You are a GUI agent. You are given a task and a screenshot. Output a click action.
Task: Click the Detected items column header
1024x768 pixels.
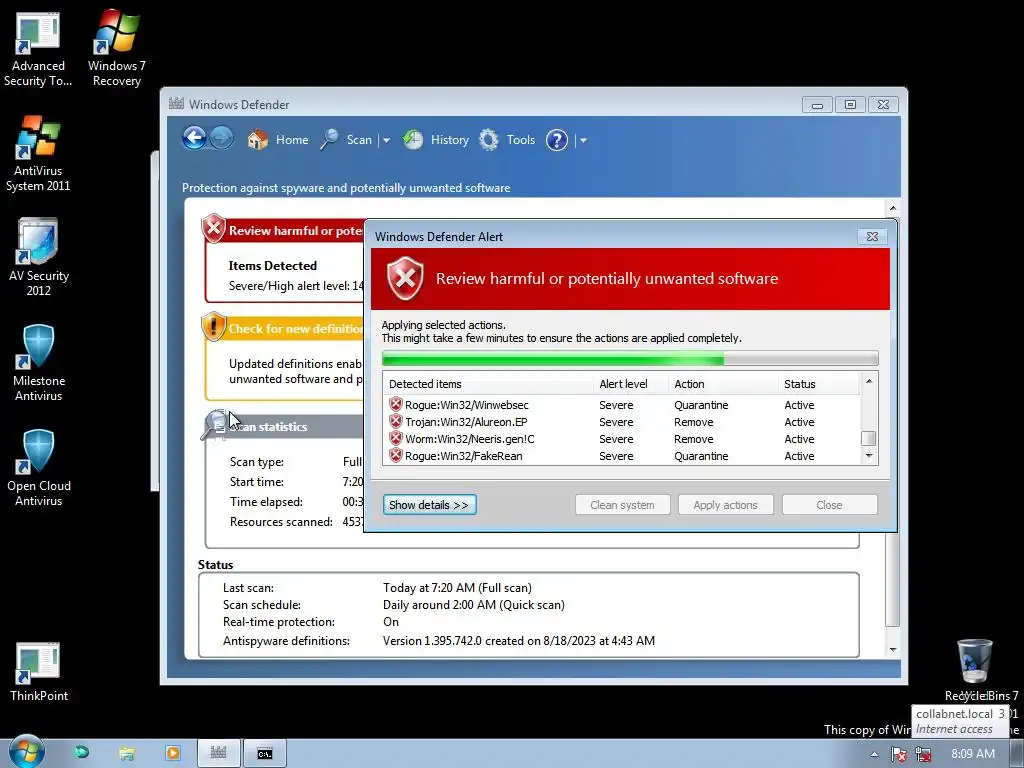coord(488,384)
